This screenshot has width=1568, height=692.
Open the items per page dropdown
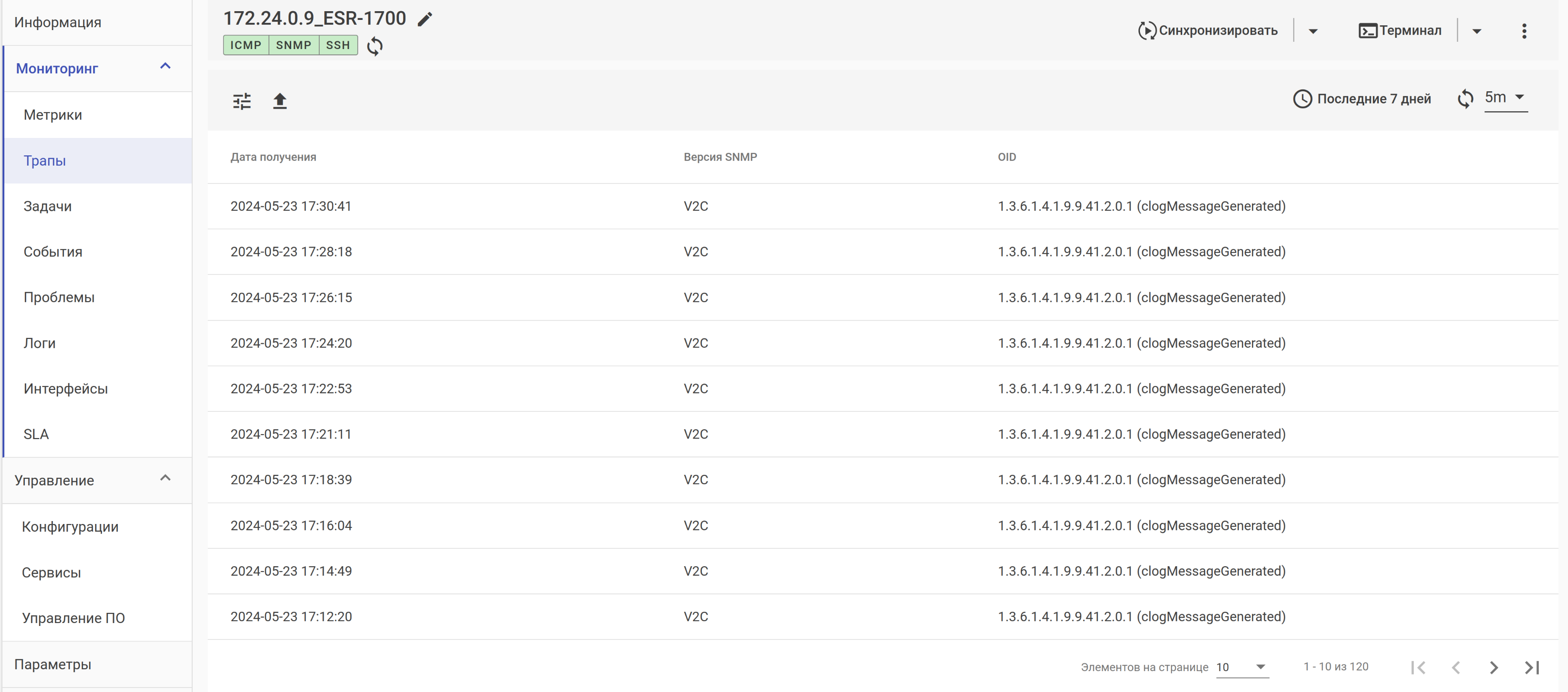point(1242,667)
